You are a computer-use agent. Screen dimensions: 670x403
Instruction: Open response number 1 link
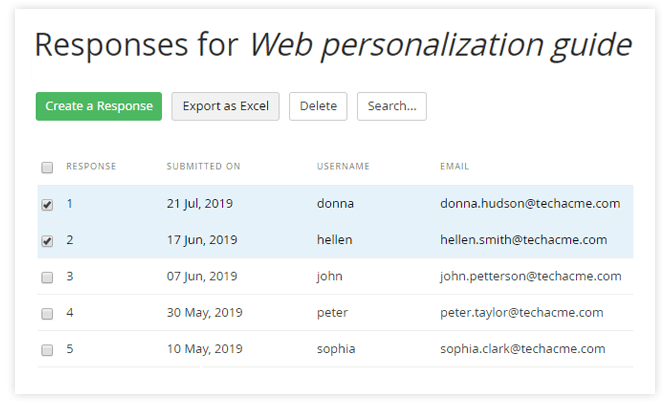70,204
